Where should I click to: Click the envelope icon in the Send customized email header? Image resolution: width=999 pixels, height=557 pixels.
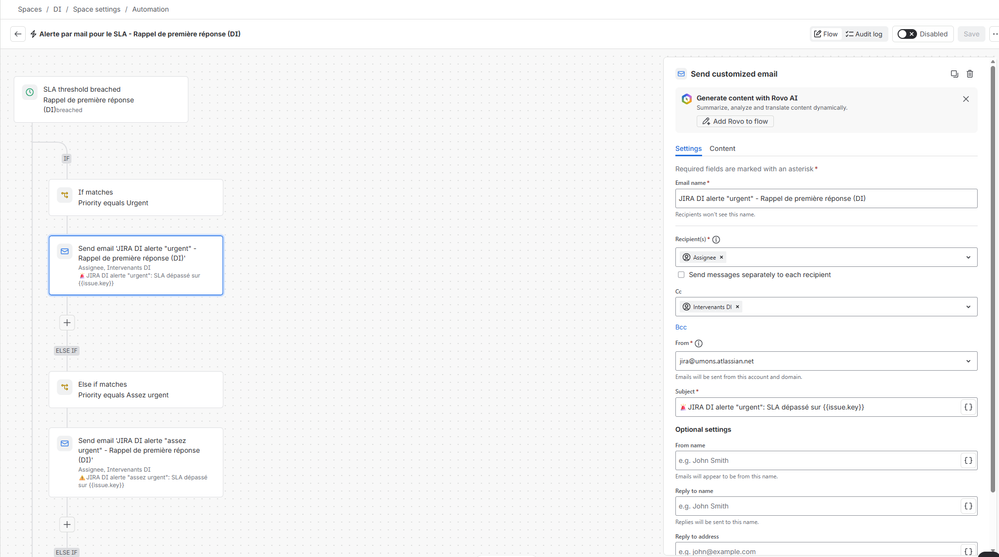coord(681,74)
